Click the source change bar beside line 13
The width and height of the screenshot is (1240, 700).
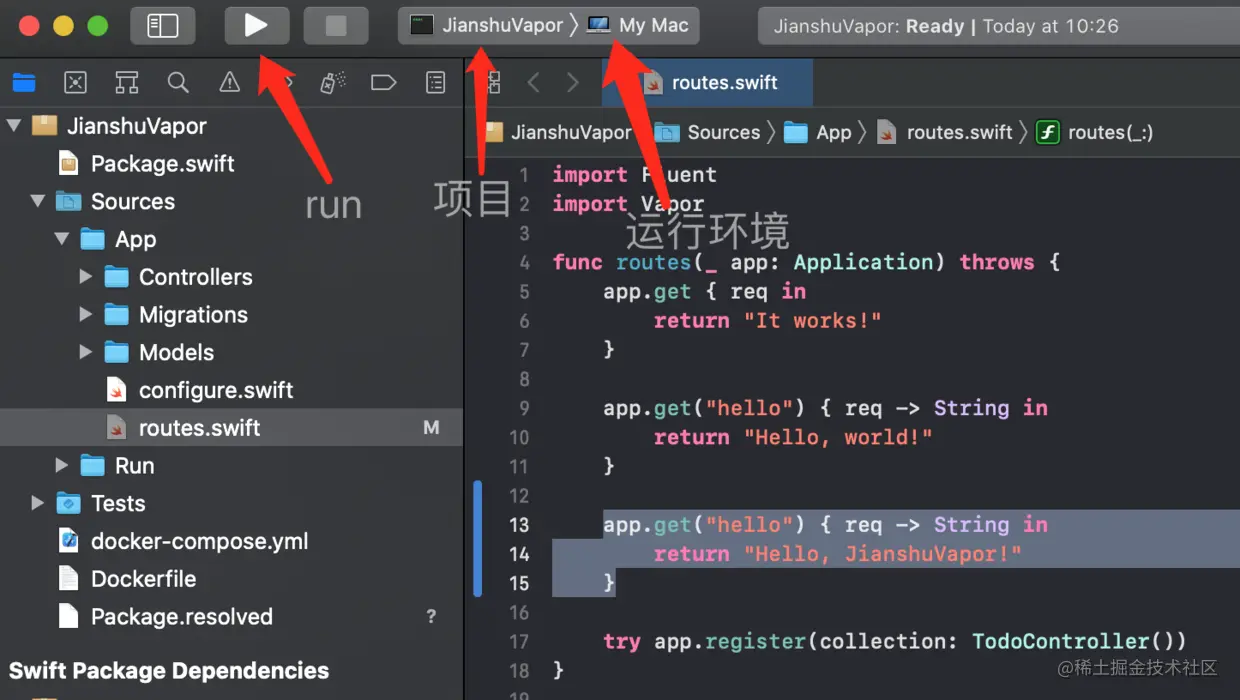tap(478, 539)
